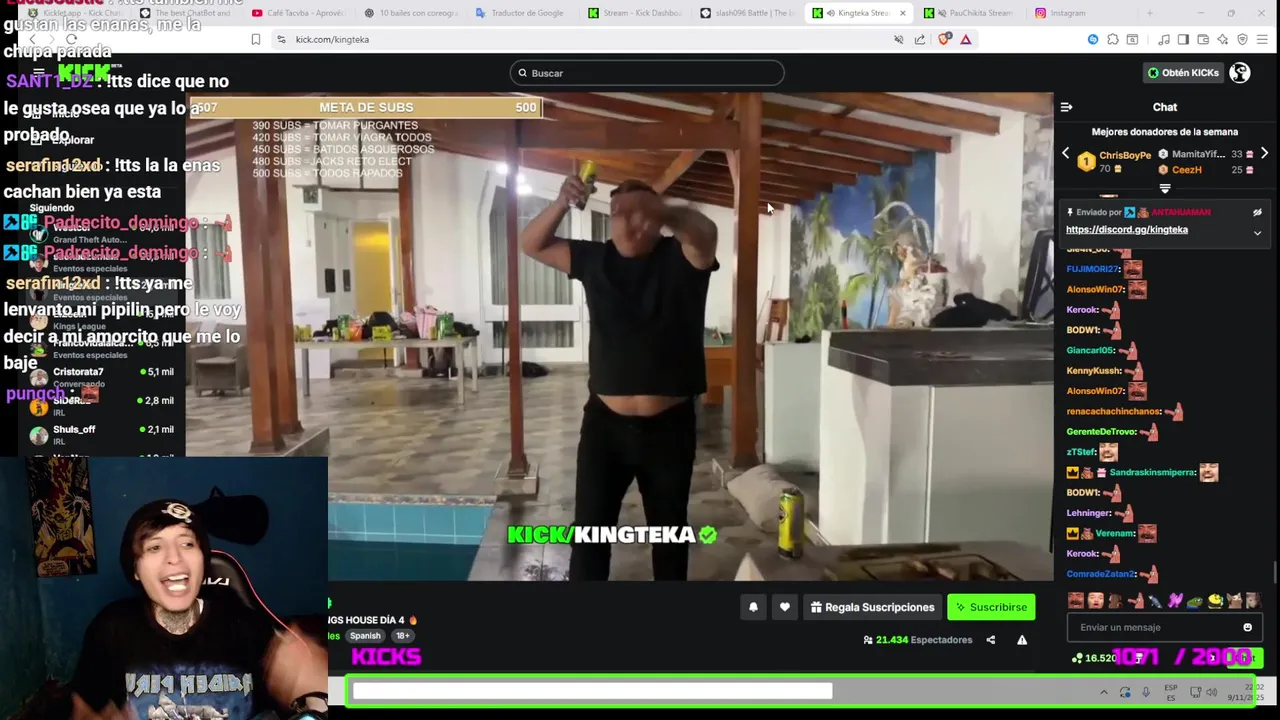Click the purple quick emote

tap(1175, 600)
